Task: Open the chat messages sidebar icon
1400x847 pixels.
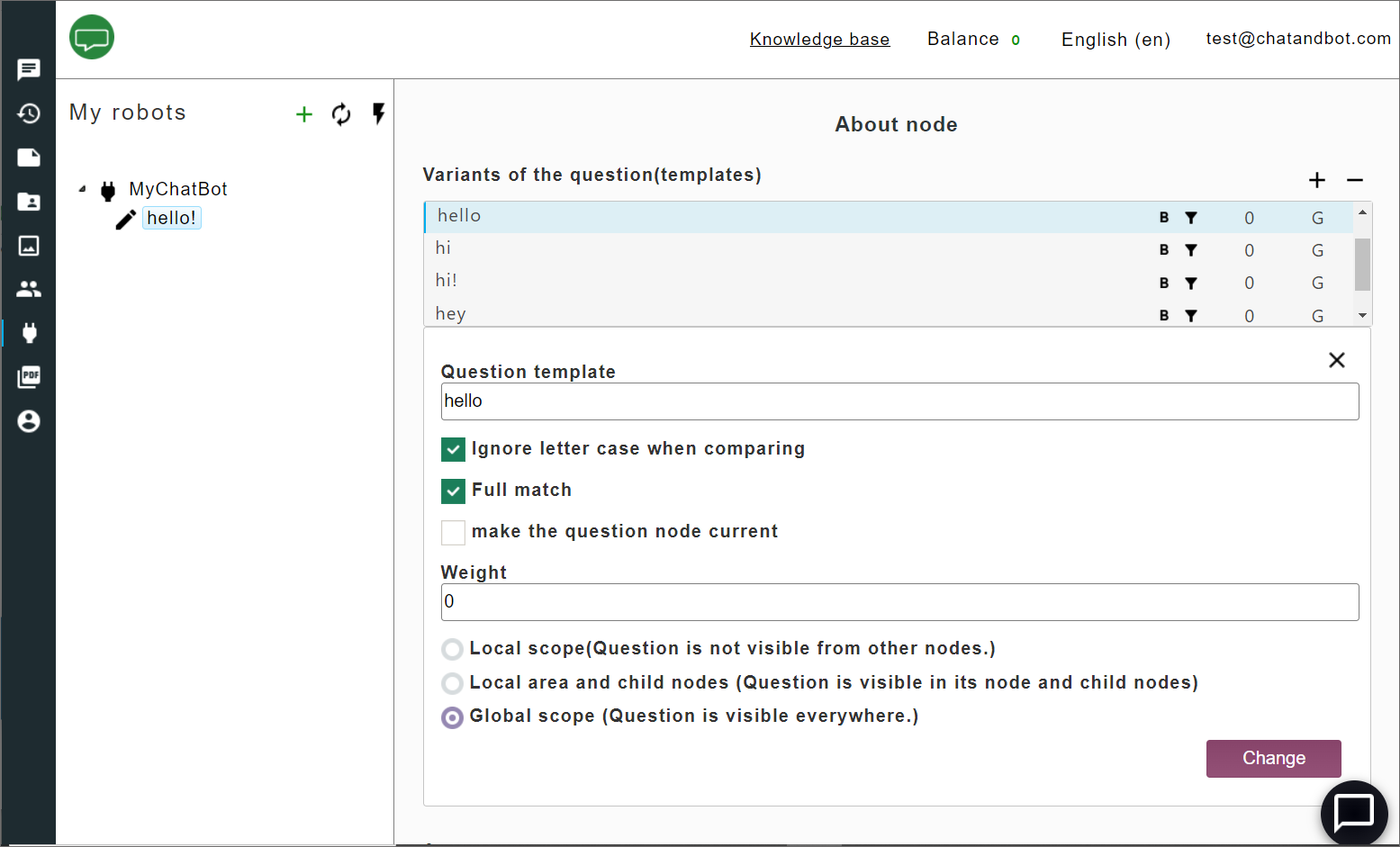Action: (x=29, y=69)
